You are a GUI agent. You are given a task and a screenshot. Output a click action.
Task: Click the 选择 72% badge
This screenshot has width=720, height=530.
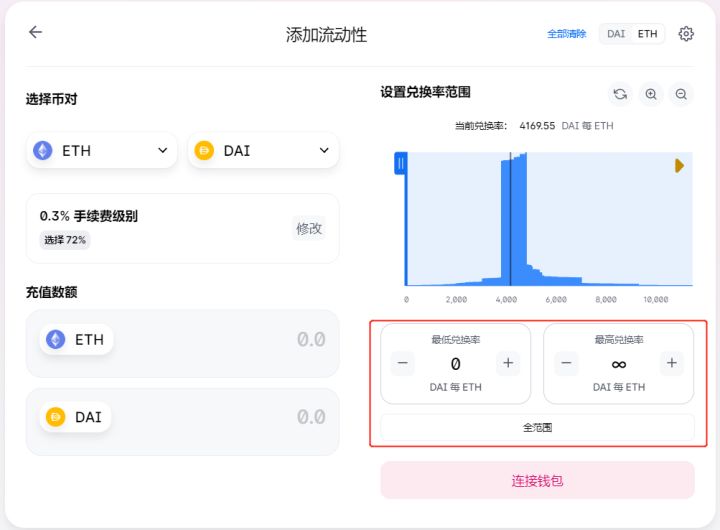coord(65,240)
